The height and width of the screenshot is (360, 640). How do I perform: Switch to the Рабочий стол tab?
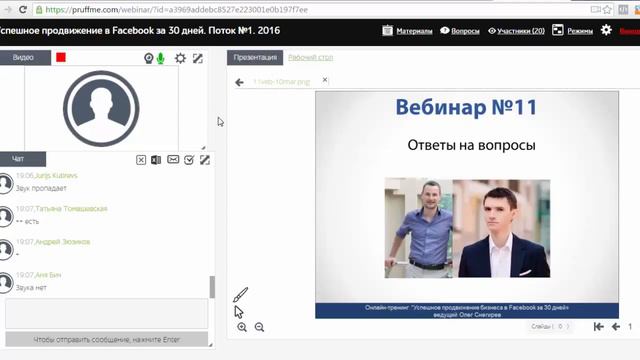[x=311, y=58]
